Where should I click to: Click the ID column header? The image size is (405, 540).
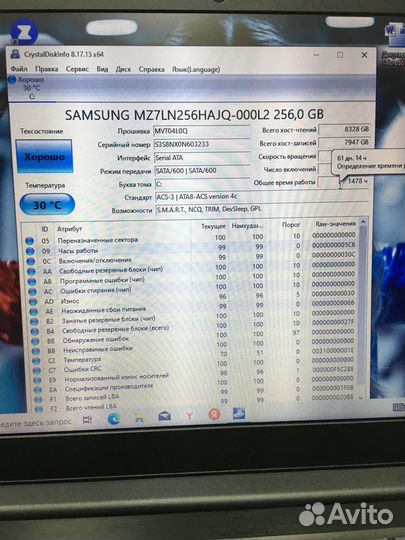pos(45,229)
